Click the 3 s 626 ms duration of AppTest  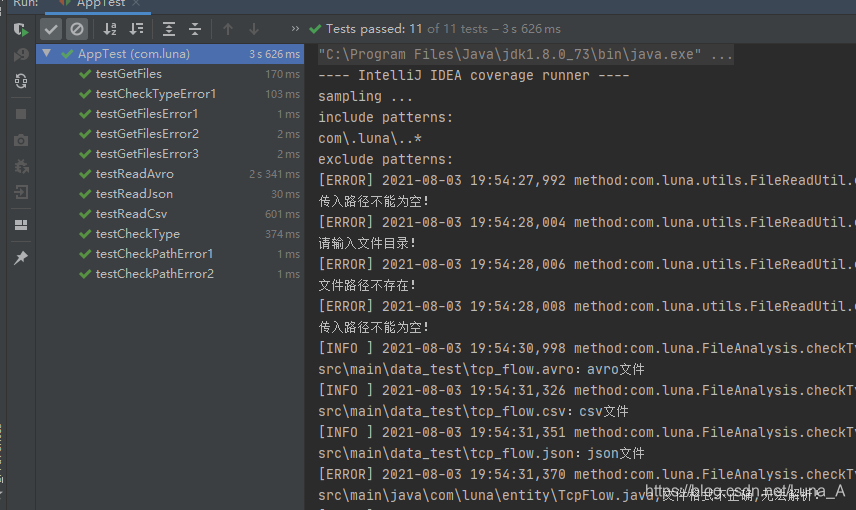(x=275, y=54)
